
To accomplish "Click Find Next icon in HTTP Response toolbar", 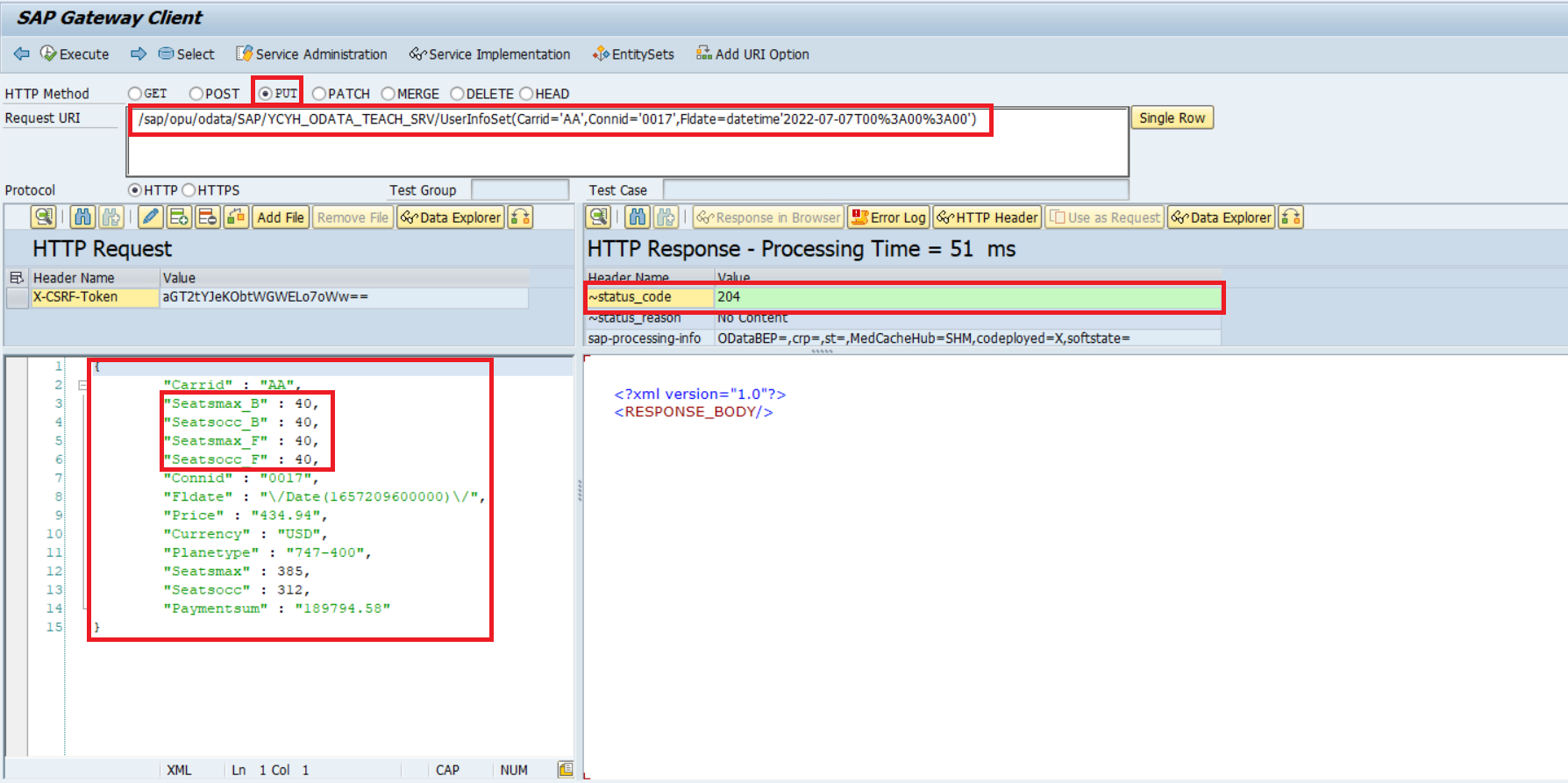I will [666, 217].
